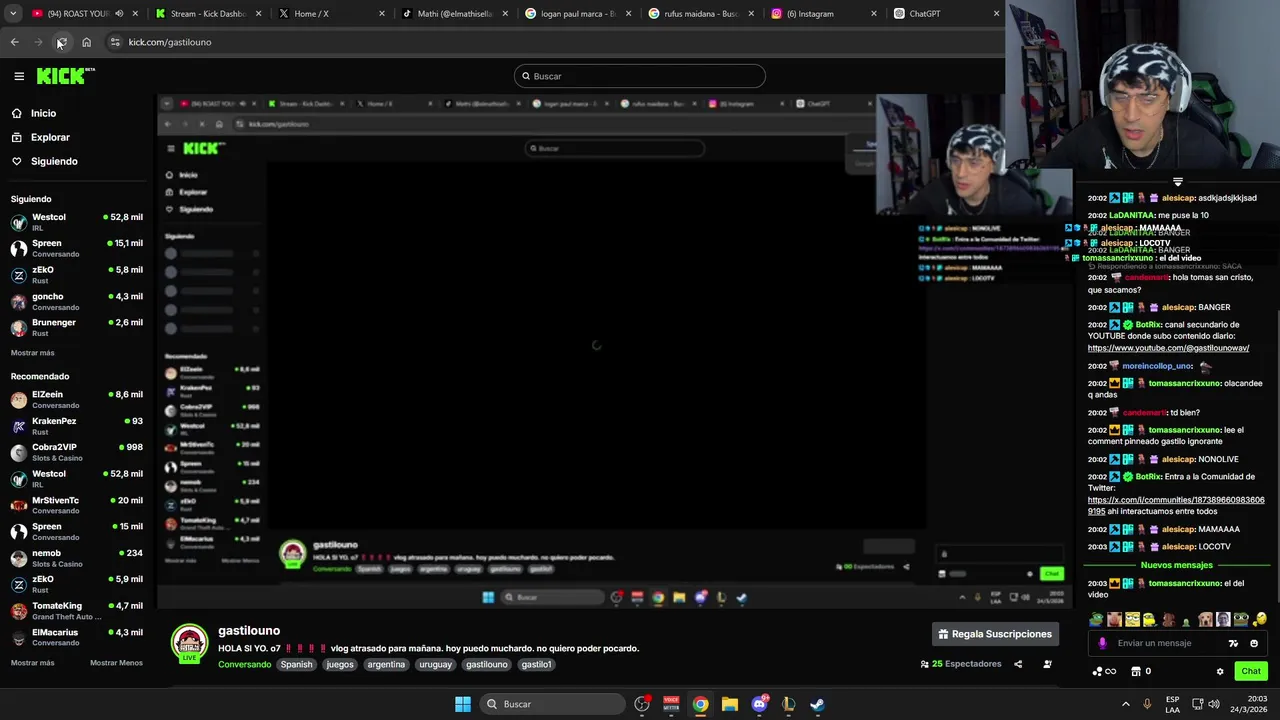The height and width of the screenshot is (720, 1280).
Task: Focus the Kick Buscar search field
Action: 640,76
